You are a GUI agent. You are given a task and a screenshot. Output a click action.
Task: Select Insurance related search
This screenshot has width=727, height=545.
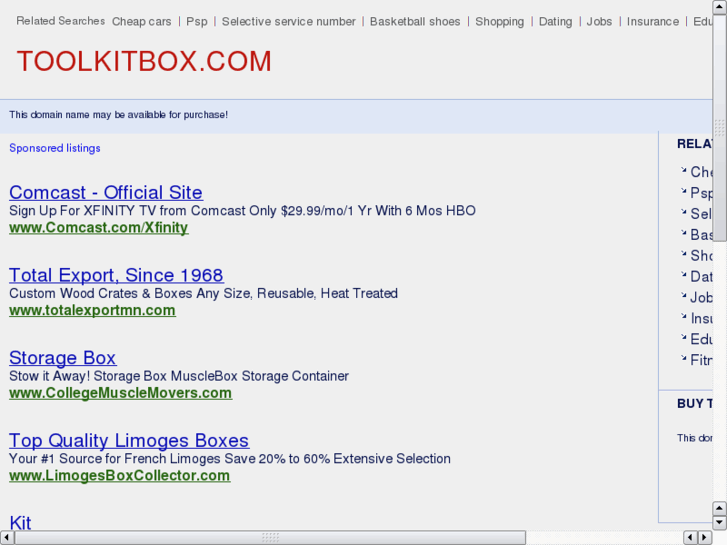tap(653, 21)
